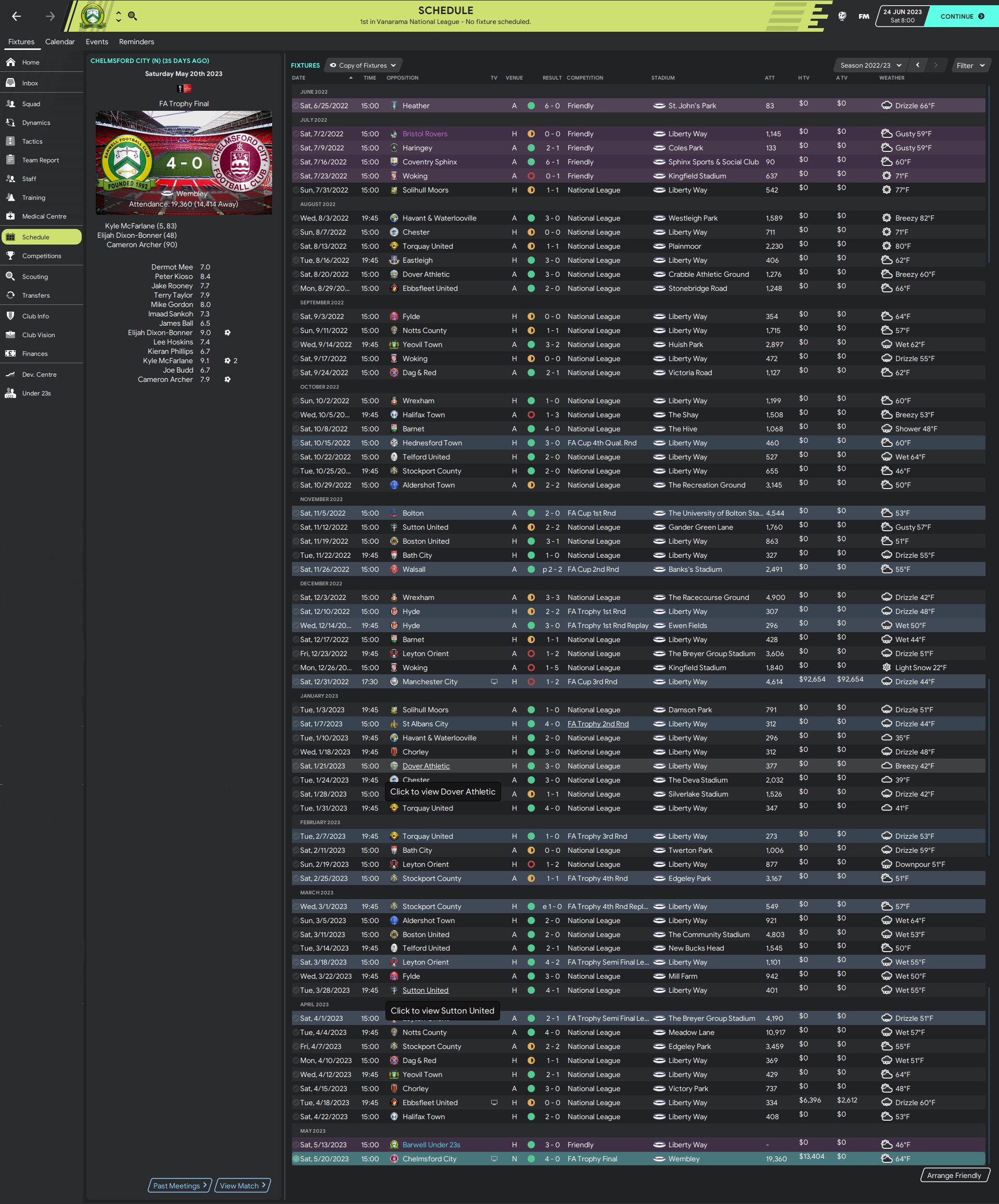
Task: Open the FA Trophy 2nd Rnd competition link
Action: pyautogui.click(x=598, y=724)
